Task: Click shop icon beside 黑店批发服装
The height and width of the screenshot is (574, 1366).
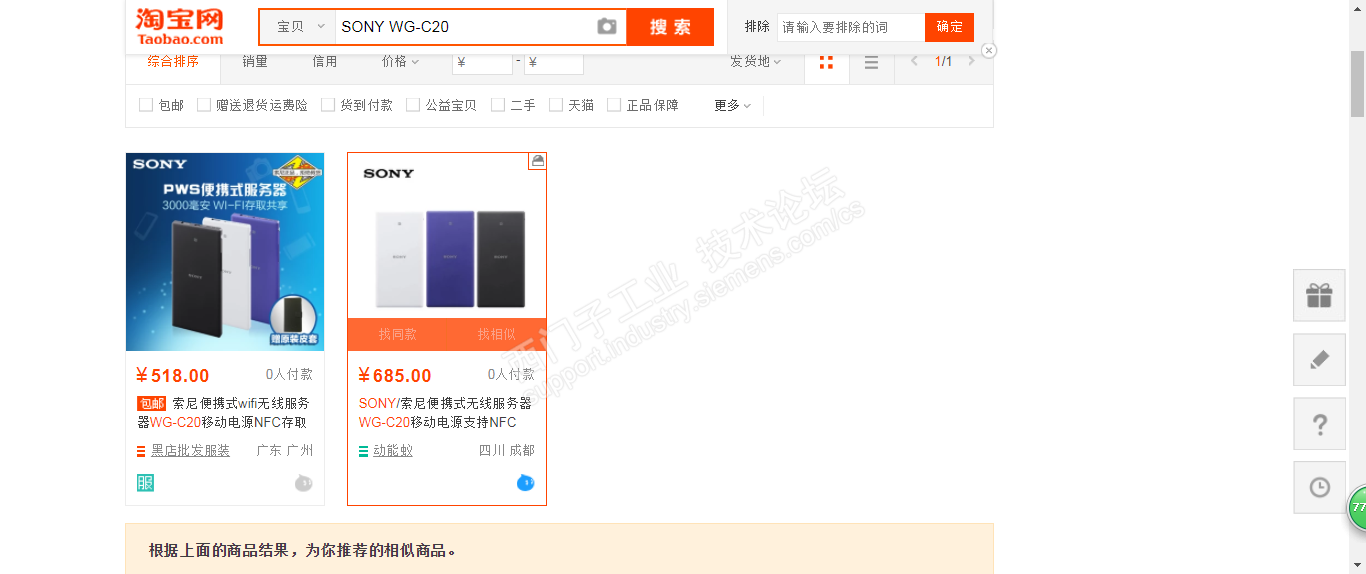Action: (141, 451)
